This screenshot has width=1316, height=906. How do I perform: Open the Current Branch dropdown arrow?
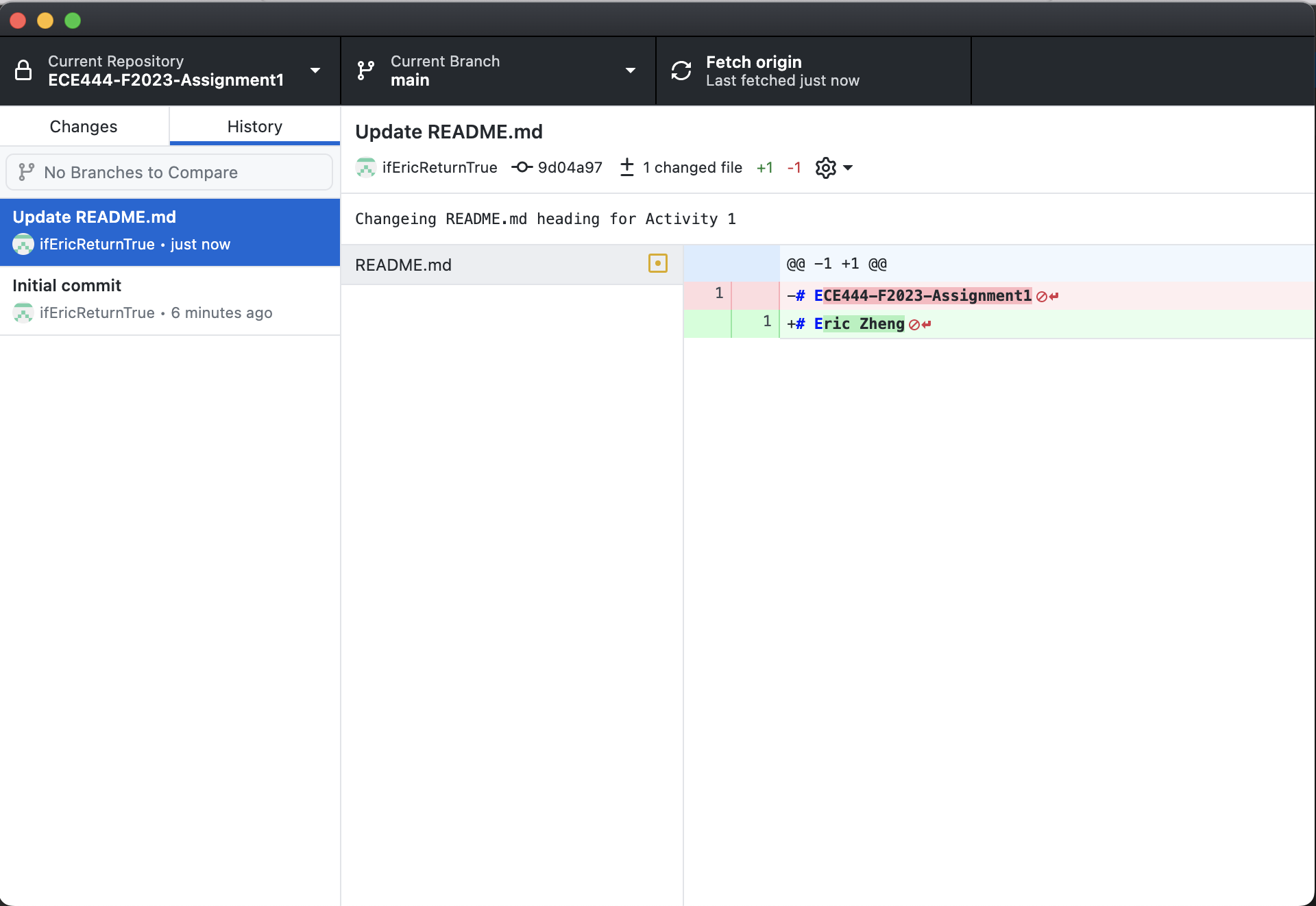pos(631,71)
